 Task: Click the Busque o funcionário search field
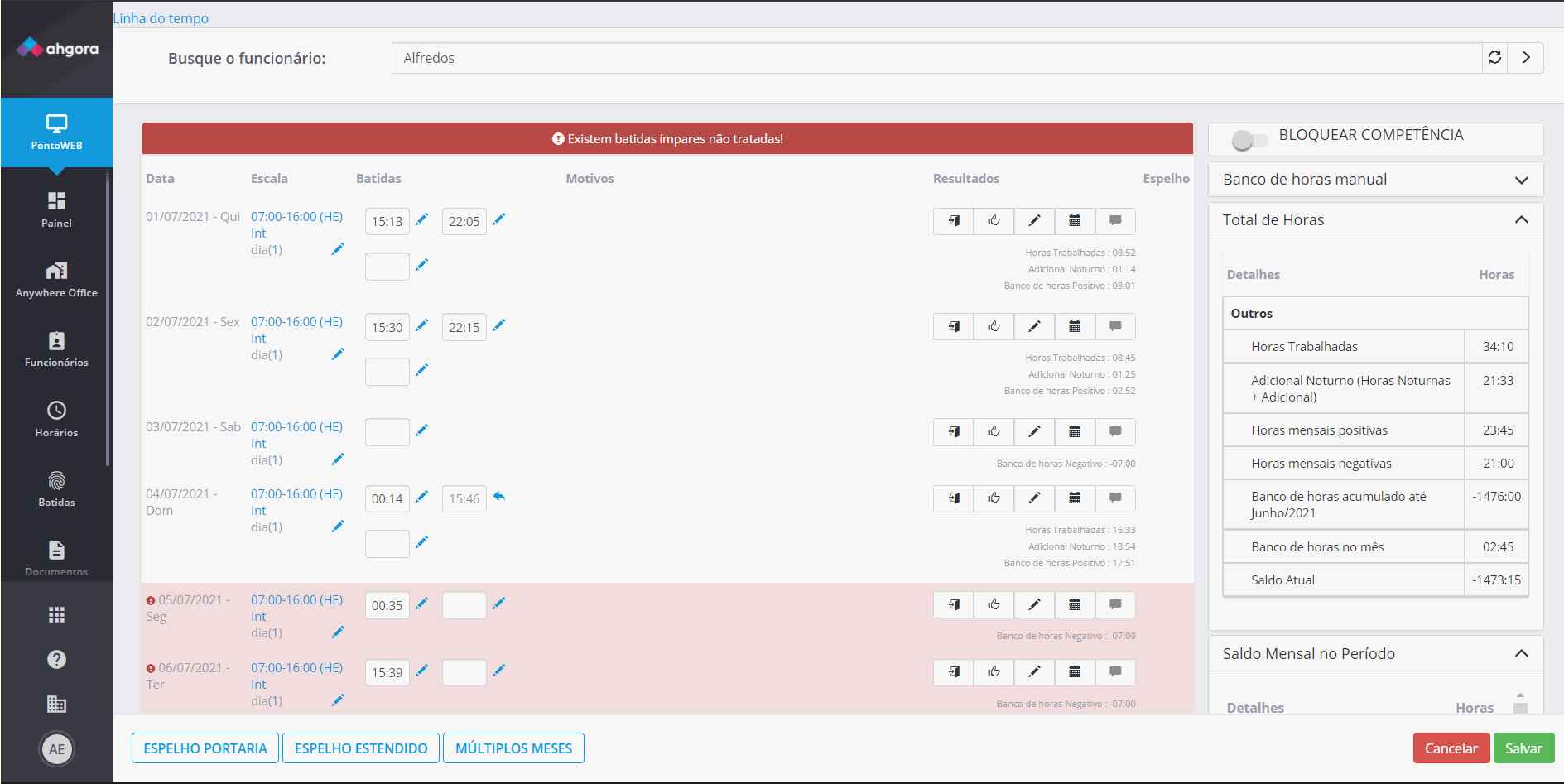936,58
